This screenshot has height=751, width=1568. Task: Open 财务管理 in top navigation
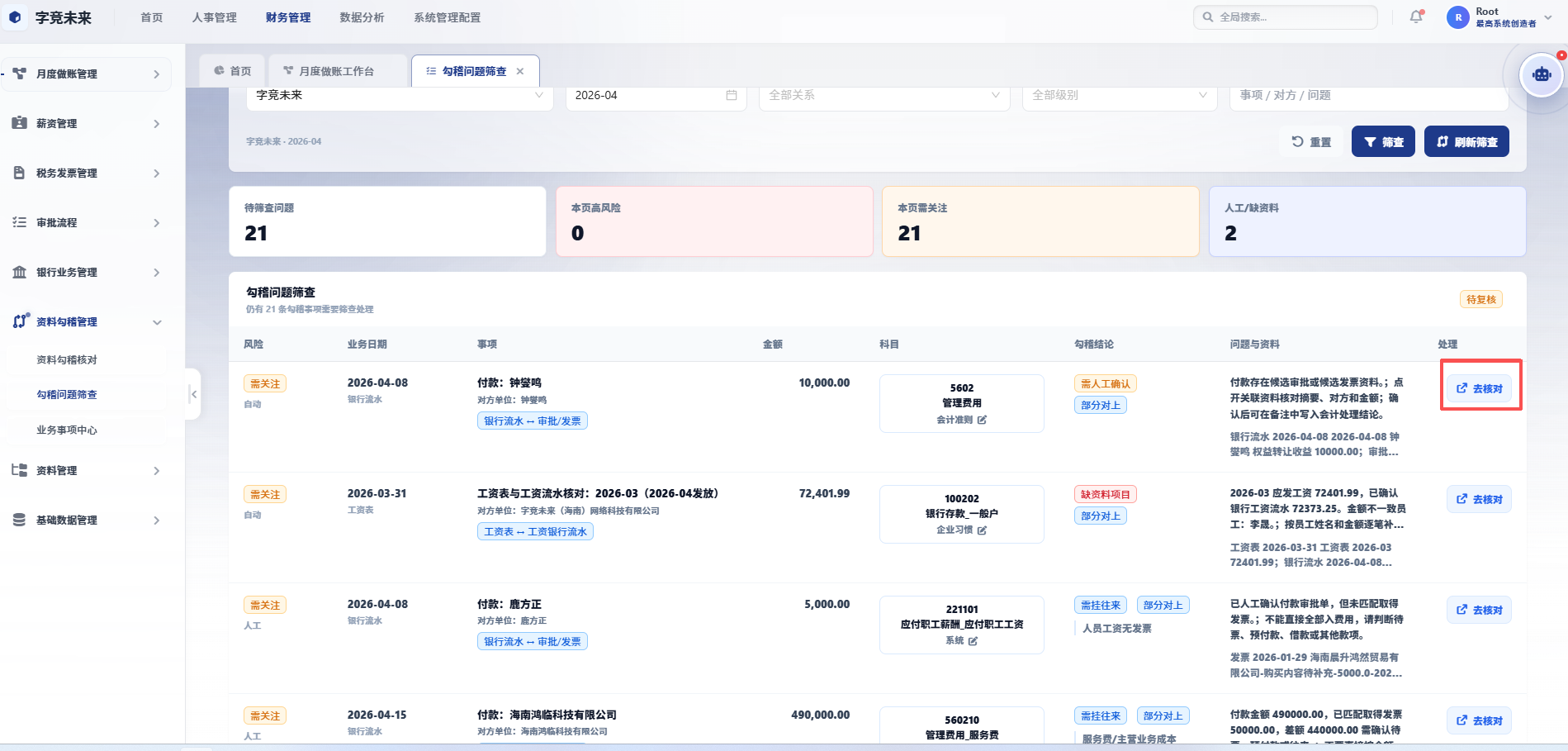click(288, 17)
